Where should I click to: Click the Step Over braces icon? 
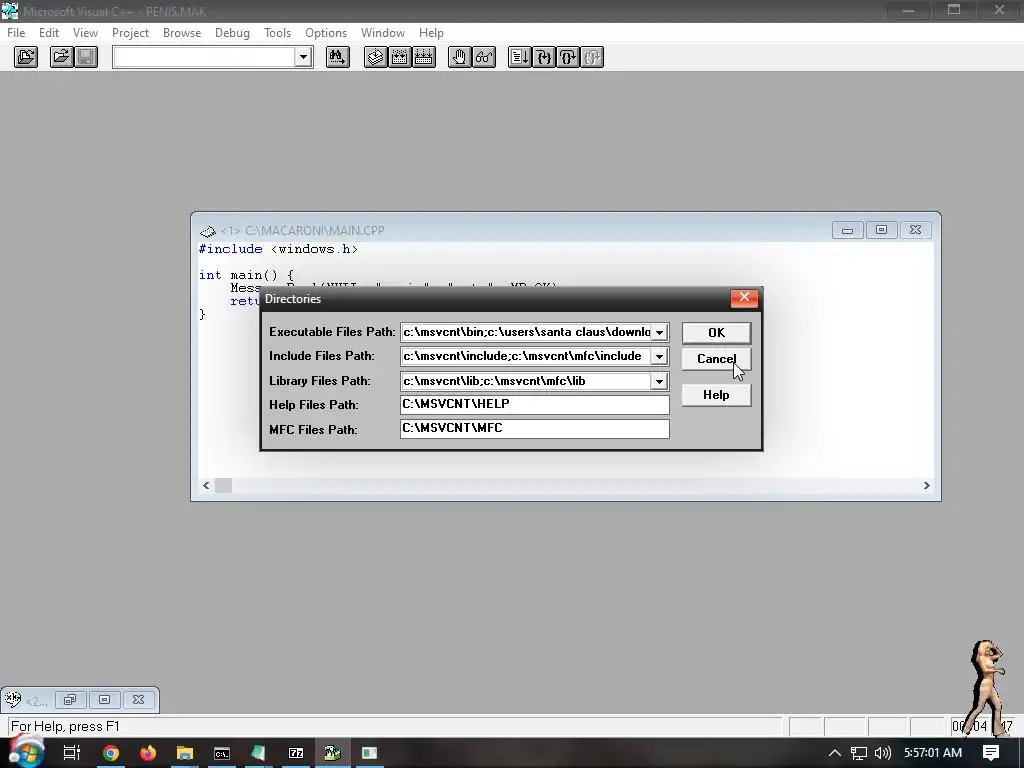pyautogui.click(x=568, y=57)
